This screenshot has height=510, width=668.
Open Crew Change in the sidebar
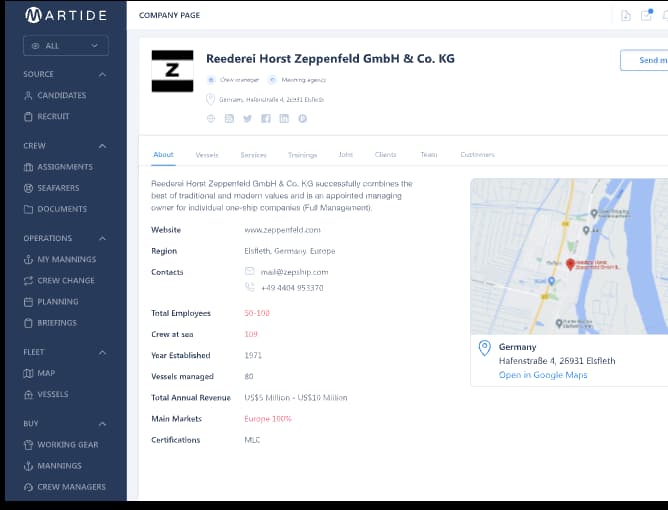66,280
